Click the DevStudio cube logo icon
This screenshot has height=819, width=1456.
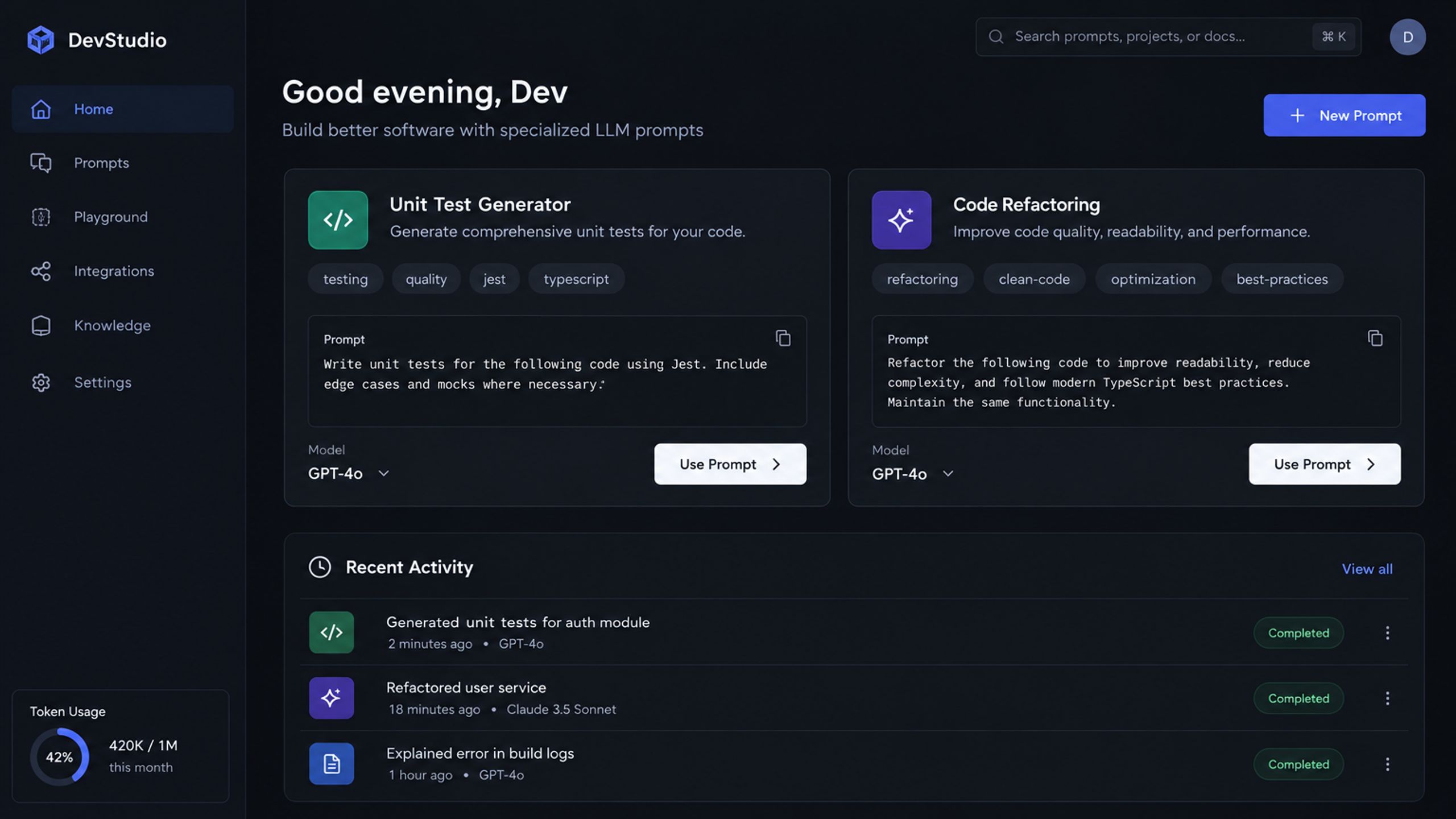[41, 40]
